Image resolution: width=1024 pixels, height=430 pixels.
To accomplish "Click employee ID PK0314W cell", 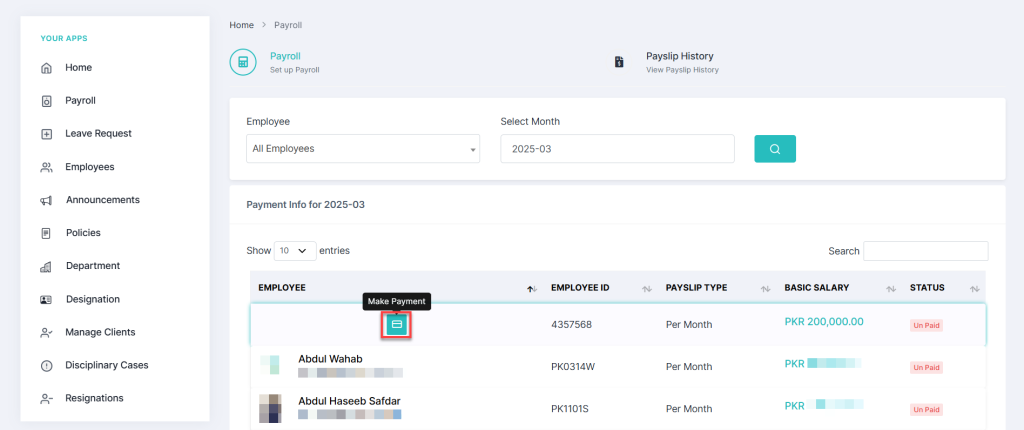I will pyautogui.click(x=573, y=367).
